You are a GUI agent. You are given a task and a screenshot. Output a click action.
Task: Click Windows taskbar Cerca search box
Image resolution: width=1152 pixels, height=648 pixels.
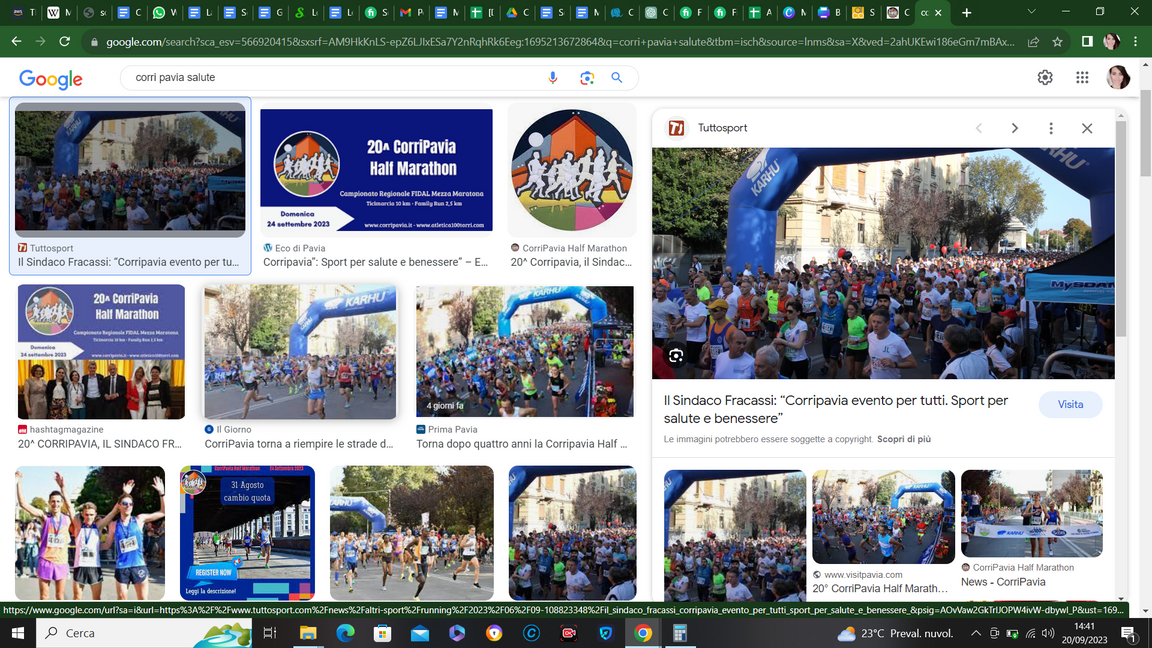pyautogui.click(x=144, y=633)
